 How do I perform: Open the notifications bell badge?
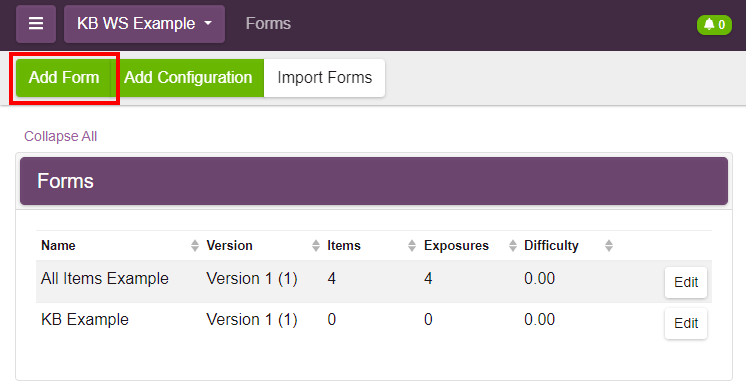coord(714,24)
